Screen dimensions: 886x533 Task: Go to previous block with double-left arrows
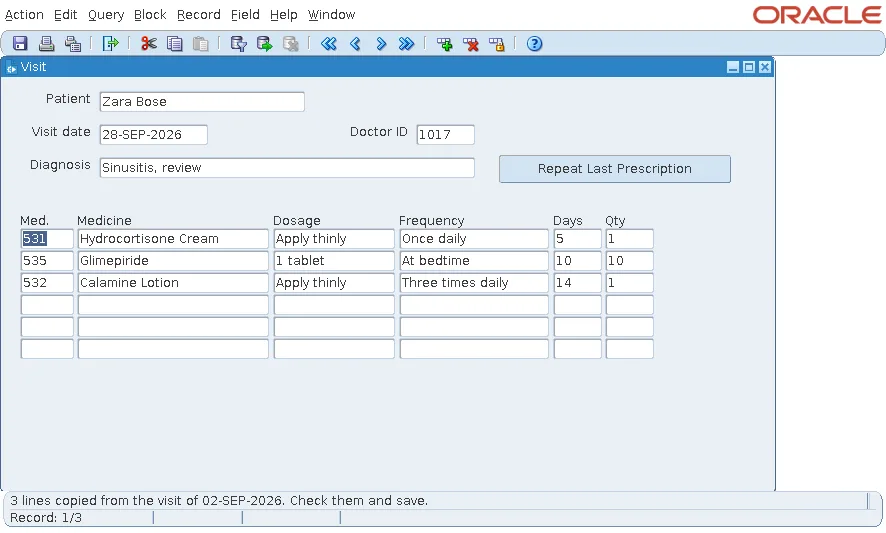coord(329,44)
